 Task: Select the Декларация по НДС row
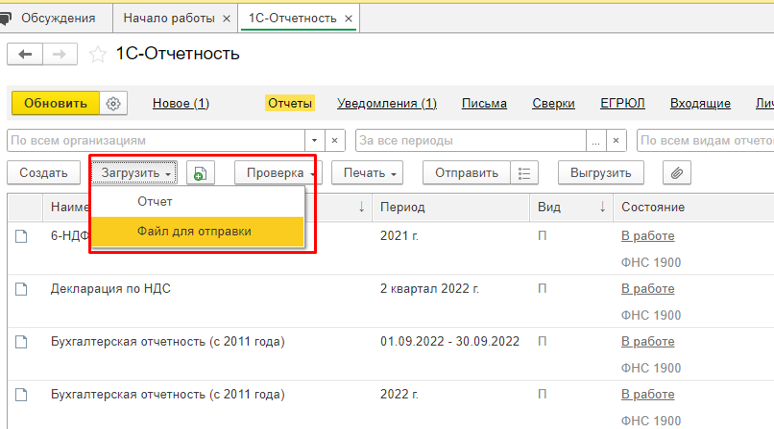tap(391, 302)
